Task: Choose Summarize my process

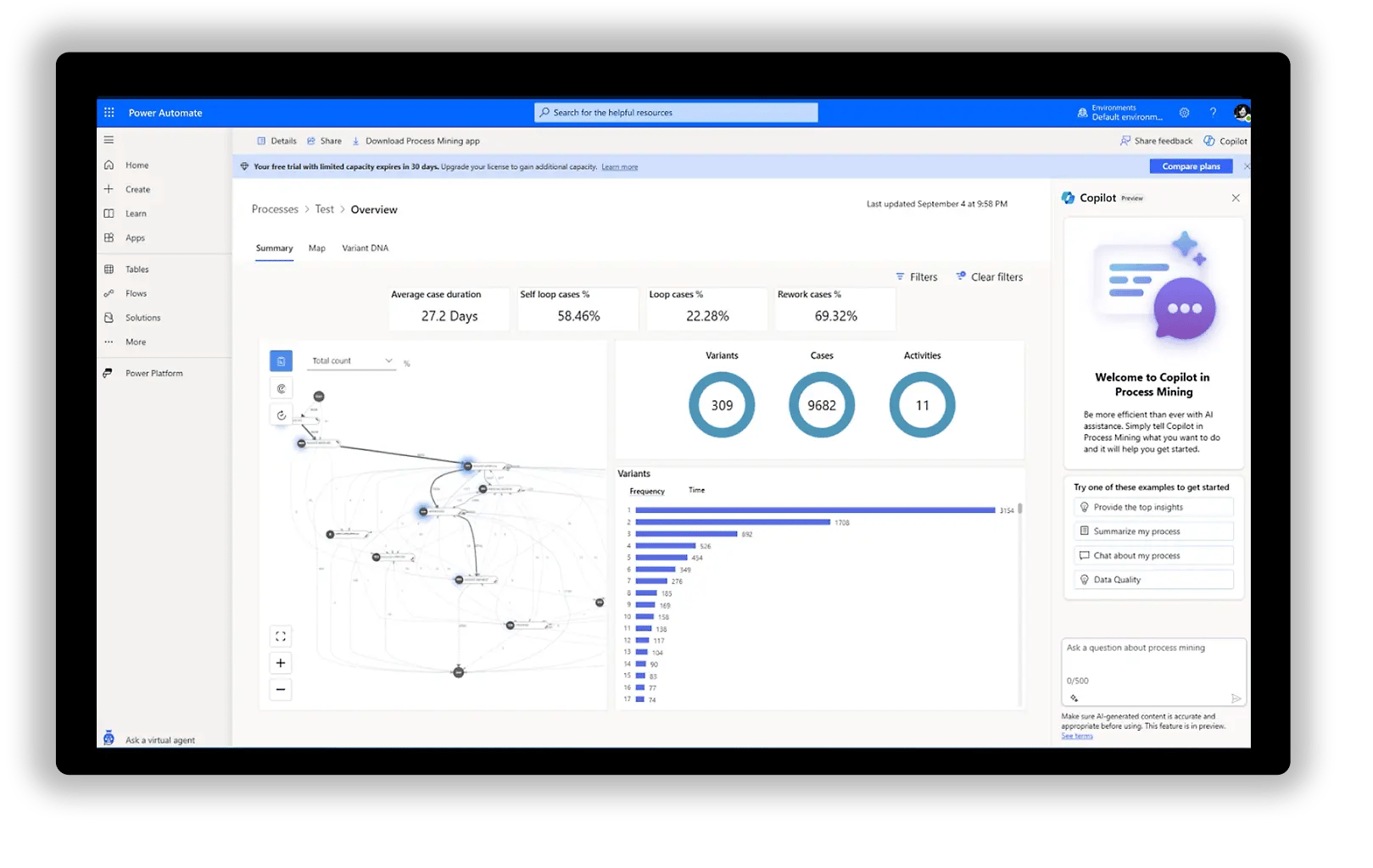Action: click(1153, 531)
